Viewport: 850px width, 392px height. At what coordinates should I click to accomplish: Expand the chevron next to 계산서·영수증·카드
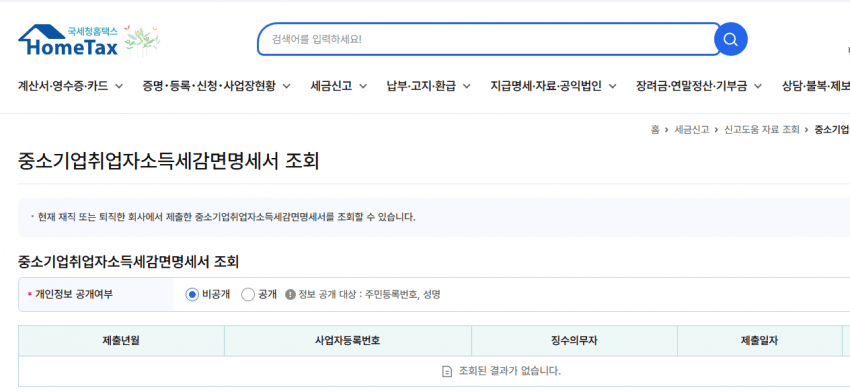[x=119, y=86]
